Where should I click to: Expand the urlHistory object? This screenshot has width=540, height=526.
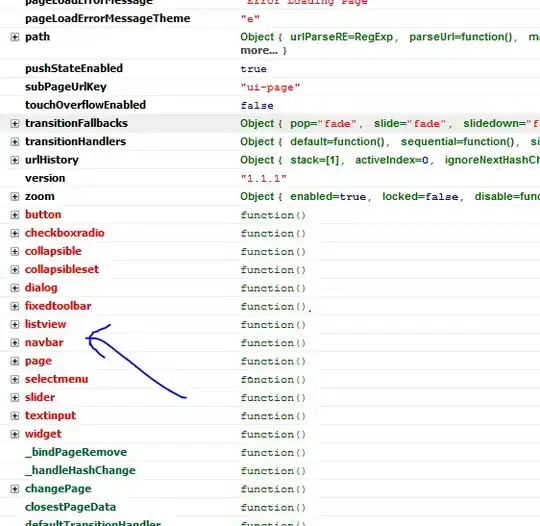coord(15,160)
